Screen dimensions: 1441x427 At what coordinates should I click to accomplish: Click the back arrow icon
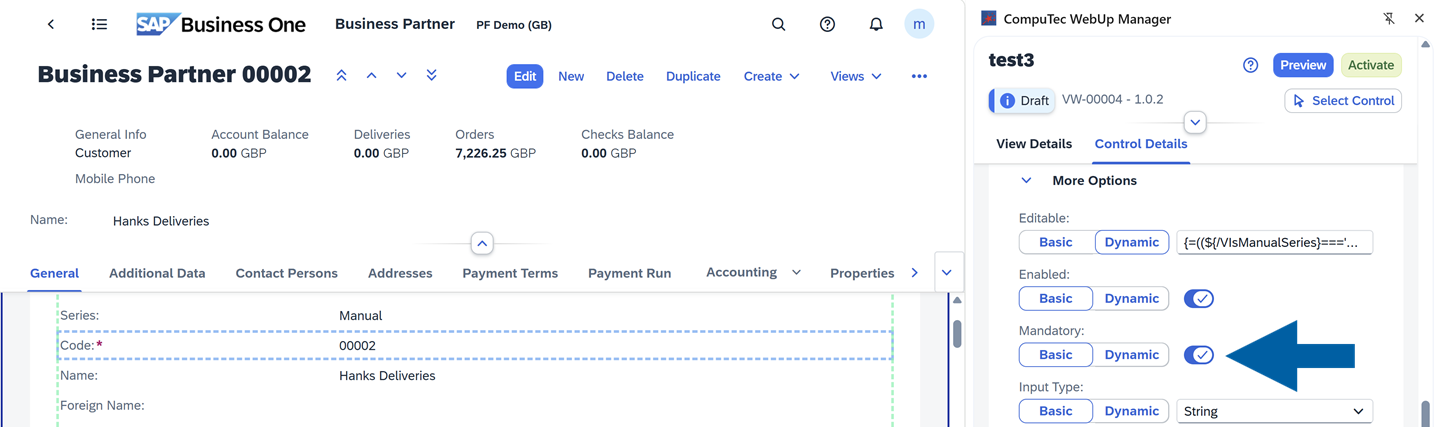click(x=51, y=24)
